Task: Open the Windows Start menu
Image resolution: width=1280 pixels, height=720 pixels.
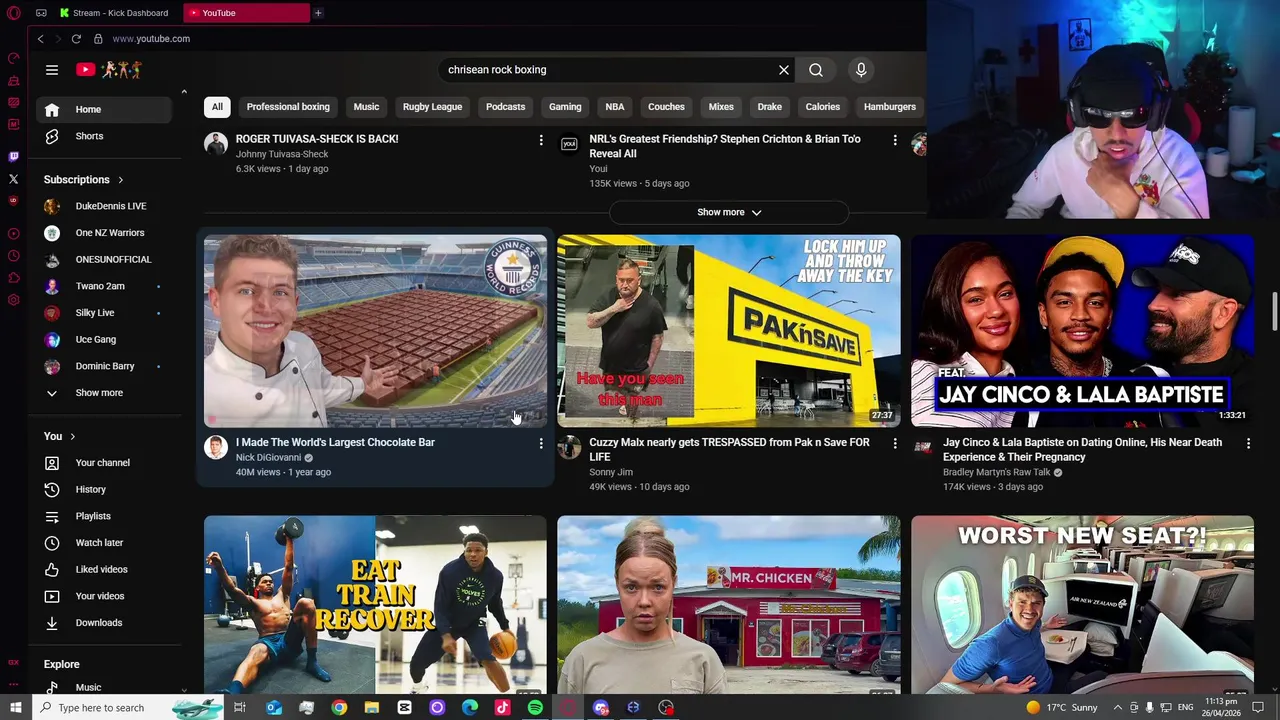Action: (x=15, y=708)
